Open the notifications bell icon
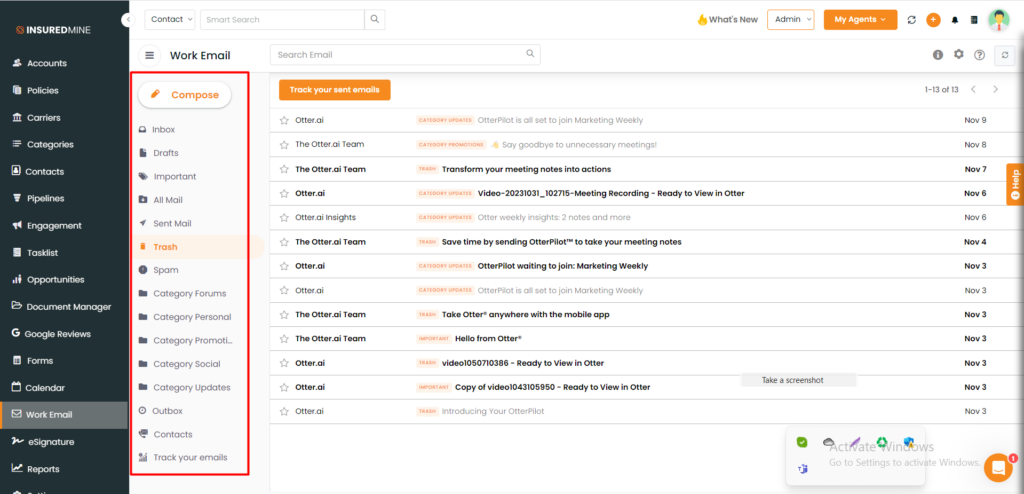The width and height of the screenshot is (1024, 494). tap(955, 20)
